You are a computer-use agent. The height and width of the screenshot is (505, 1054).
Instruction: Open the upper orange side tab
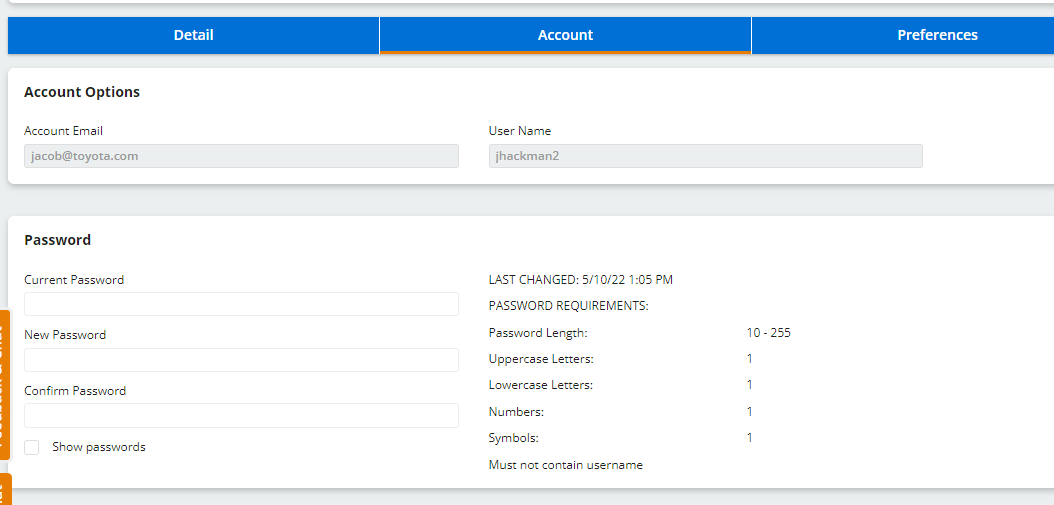(x=4, y=384)
